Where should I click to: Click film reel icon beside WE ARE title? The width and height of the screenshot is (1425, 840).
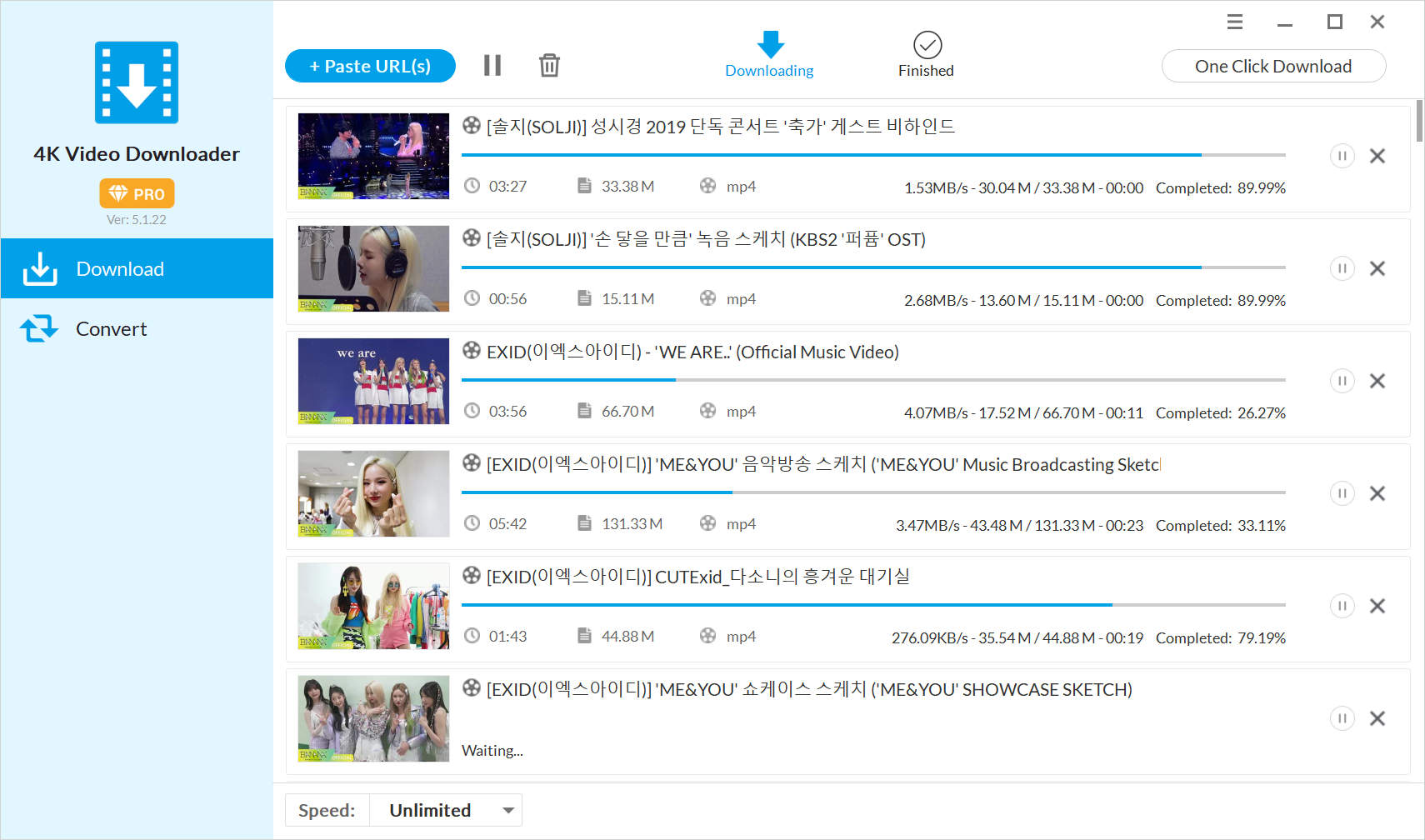(x=472, y=350)
